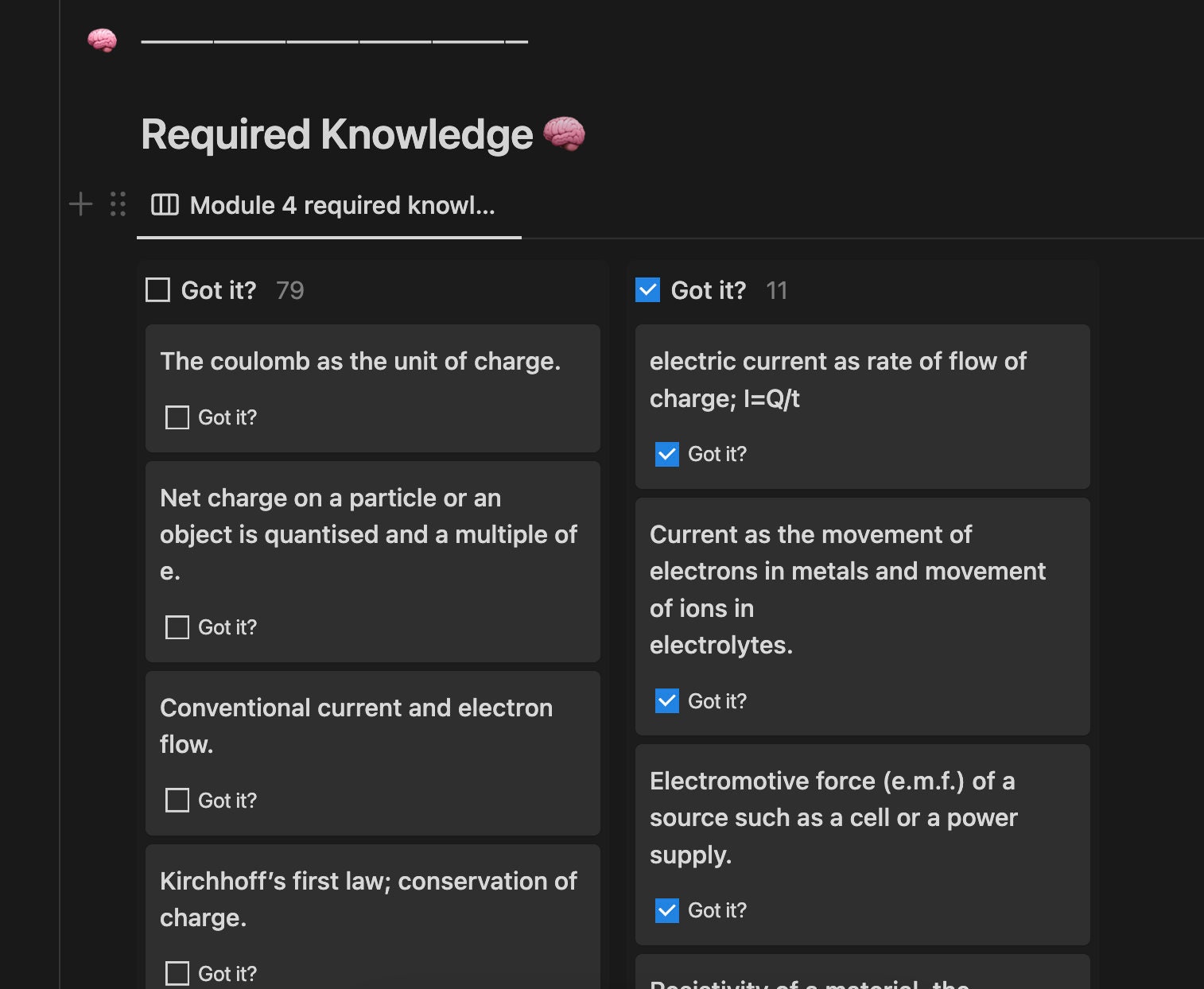Click the Required Knowledge heading text
This screenshot has height=989, width=1204.
click(337, 134)
